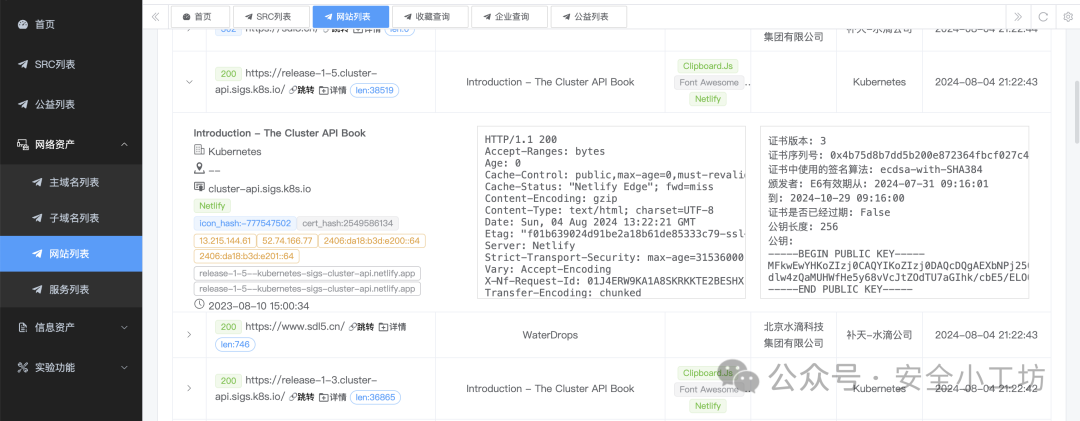The height and width of the screenshot is (421, 1080).
Task: Click 详情 for the www.sdl5.cn site
Action: 392,327
